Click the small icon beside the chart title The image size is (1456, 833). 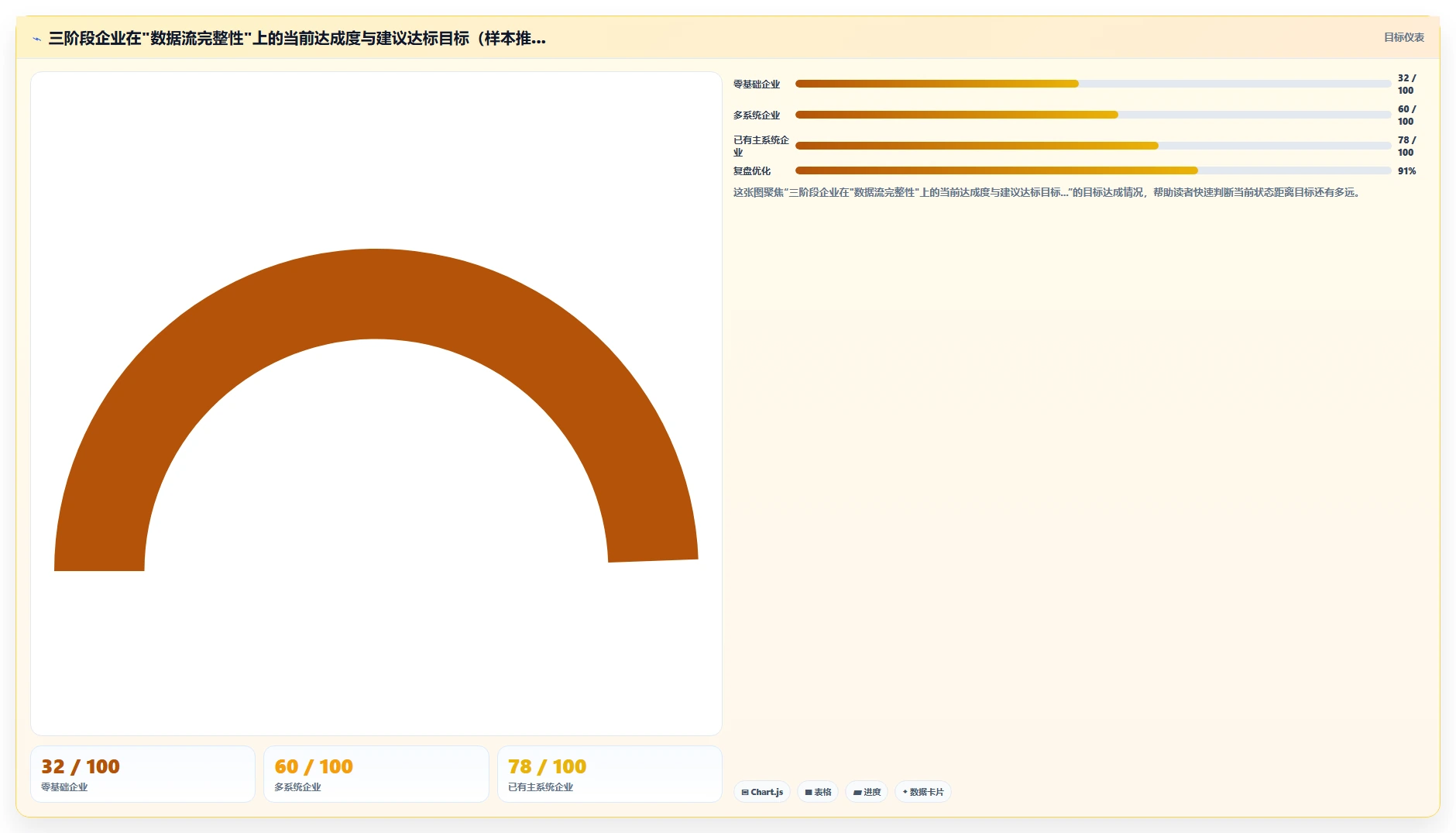pyautogui.click(x=36, y=39)
